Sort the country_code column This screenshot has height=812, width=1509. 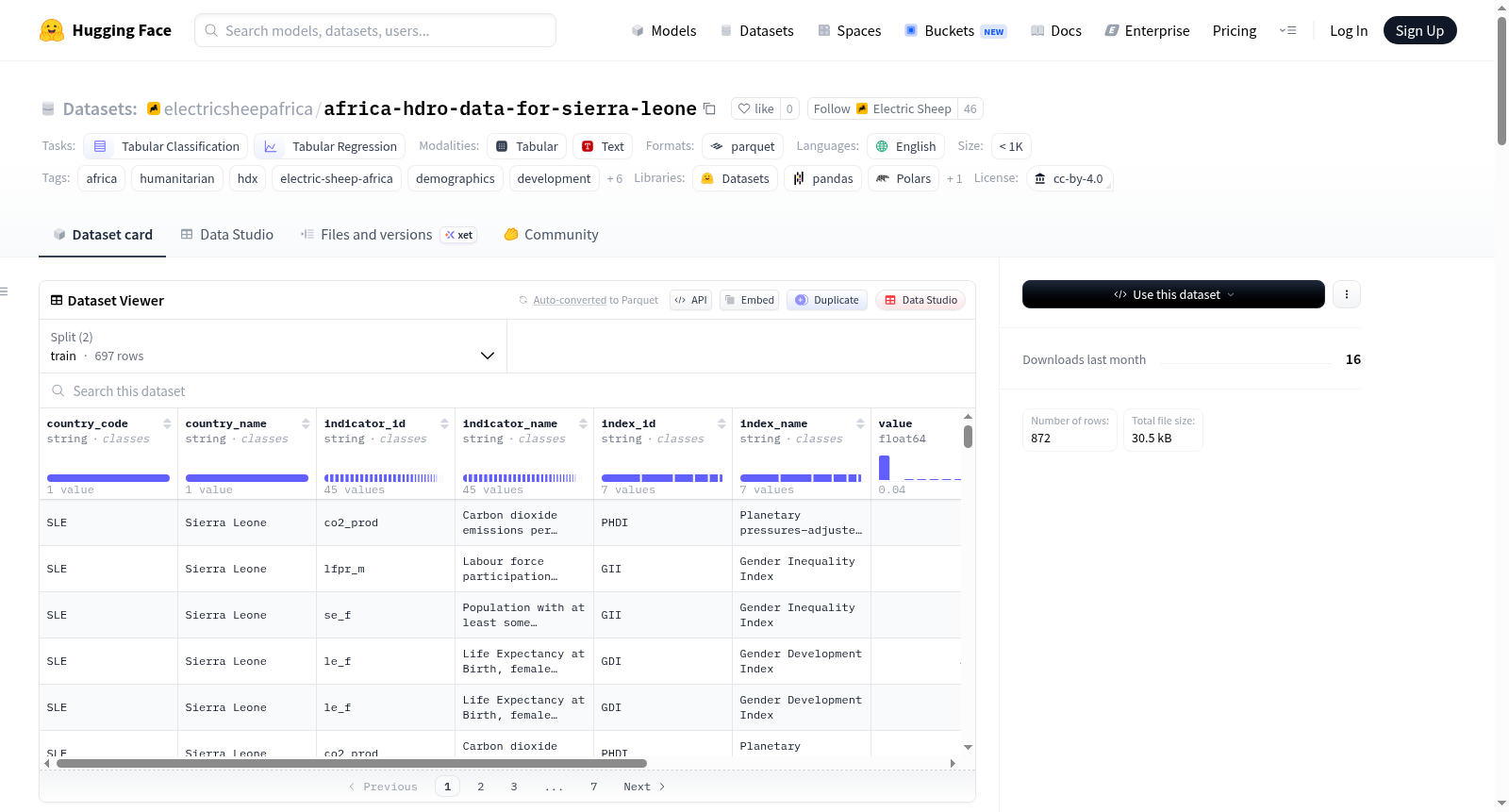(x=167, y=423)
